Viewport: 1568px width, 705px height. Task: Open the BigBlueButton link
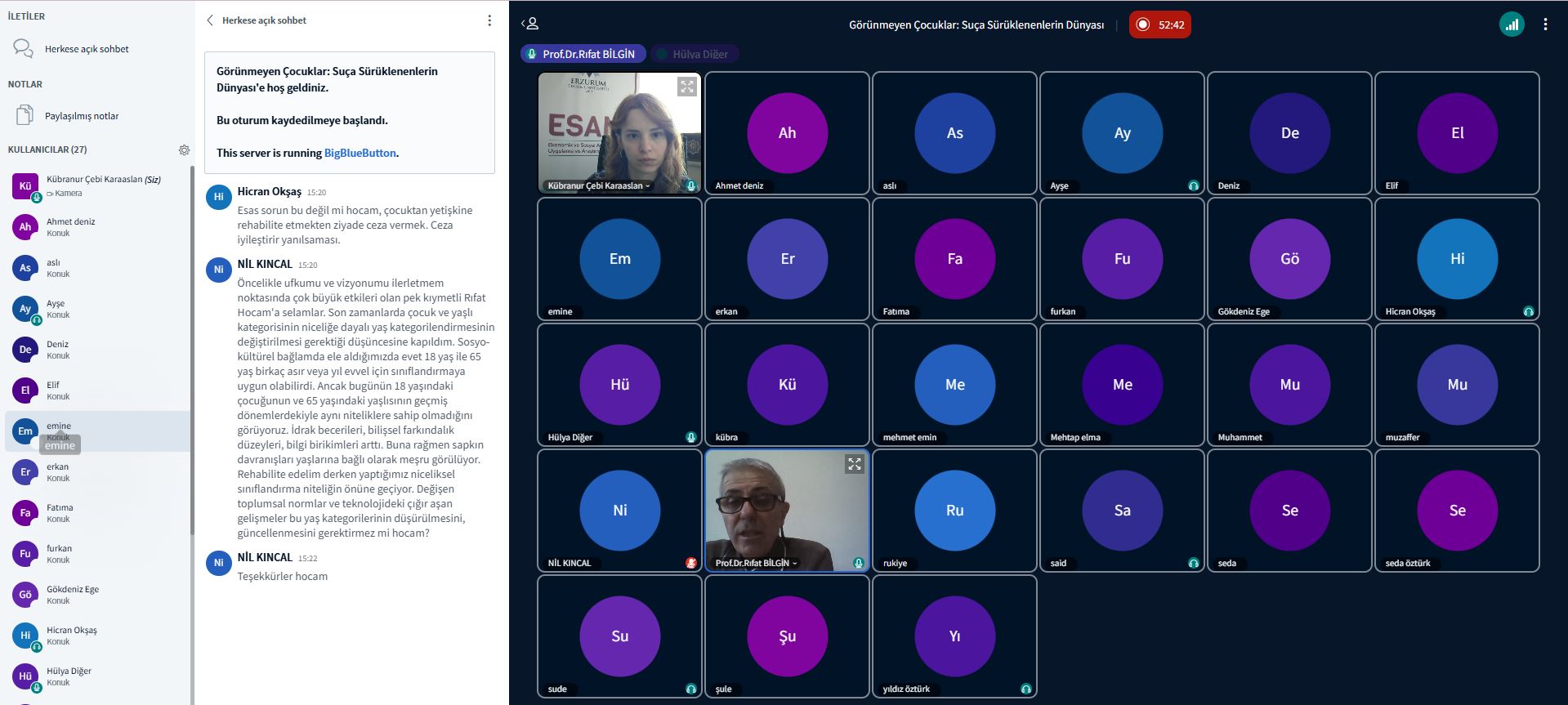(x=360, y=153)
